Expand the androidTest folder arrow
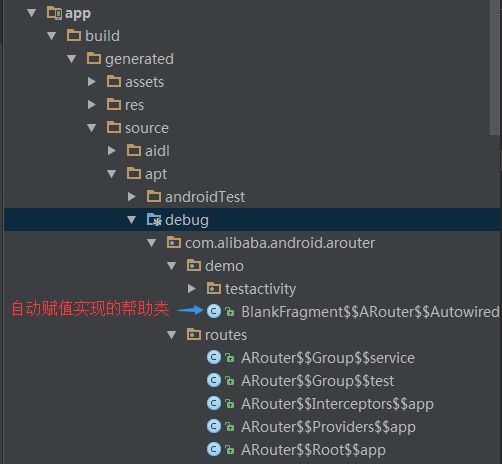 tap(132, 197)
